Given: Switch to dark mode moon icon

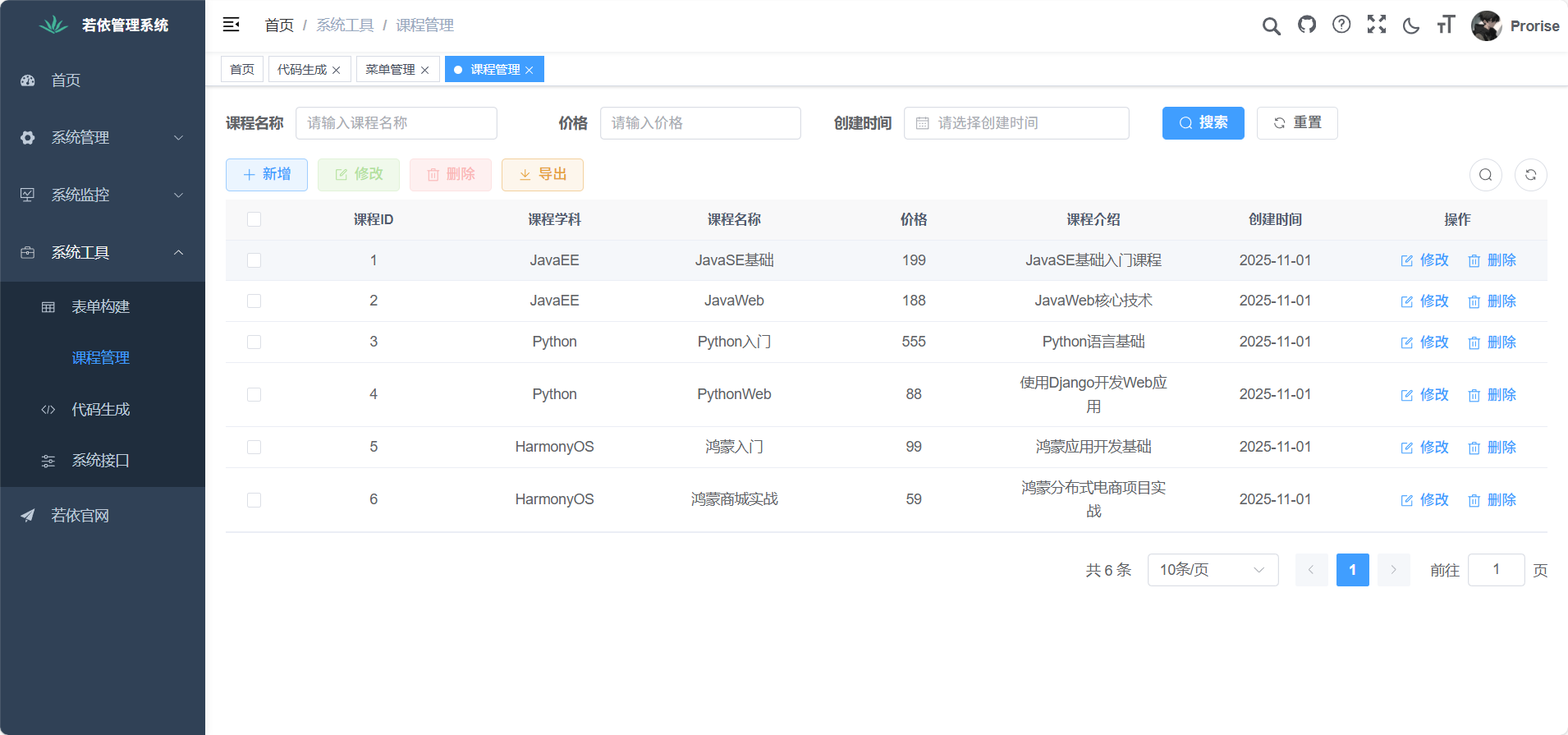Looking at the screenshot, I should tap(1411, 25).
